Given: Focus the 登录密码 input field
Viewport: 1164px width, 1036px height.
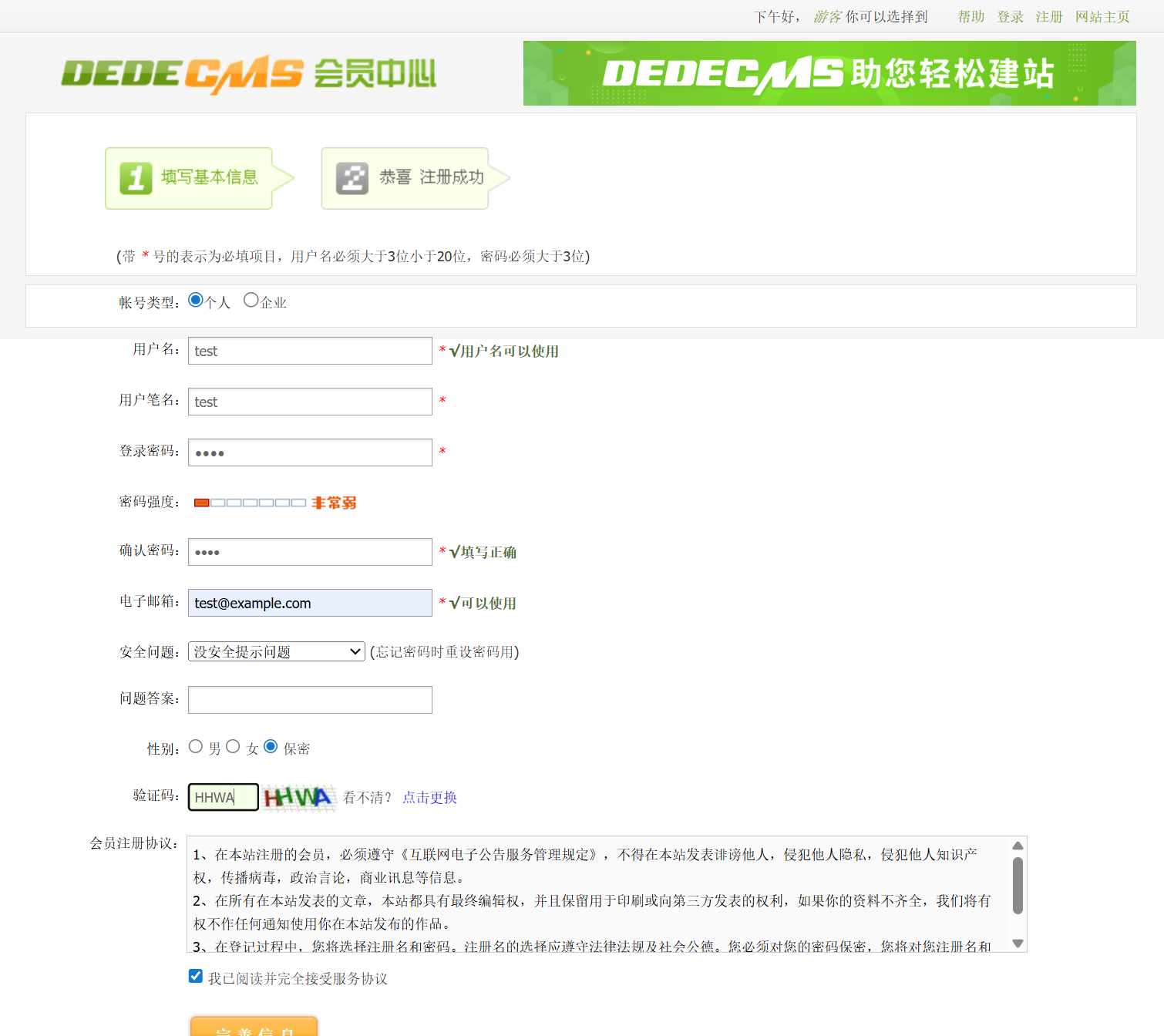Looking at the screenshot, I should [310, 452].
